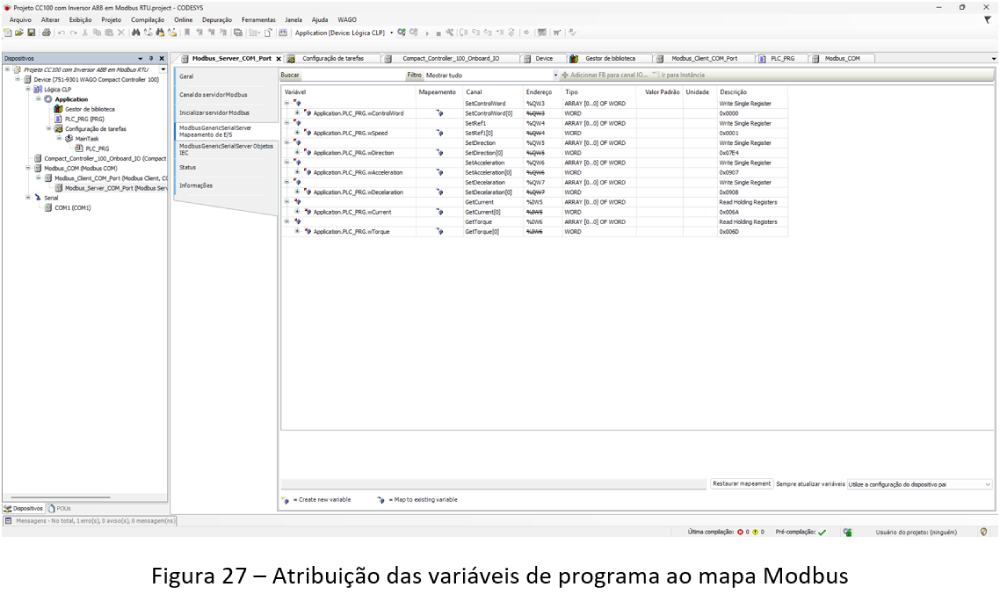
Task: Click the Find binoculars icon in the toolbar
Action: (135, 32)
